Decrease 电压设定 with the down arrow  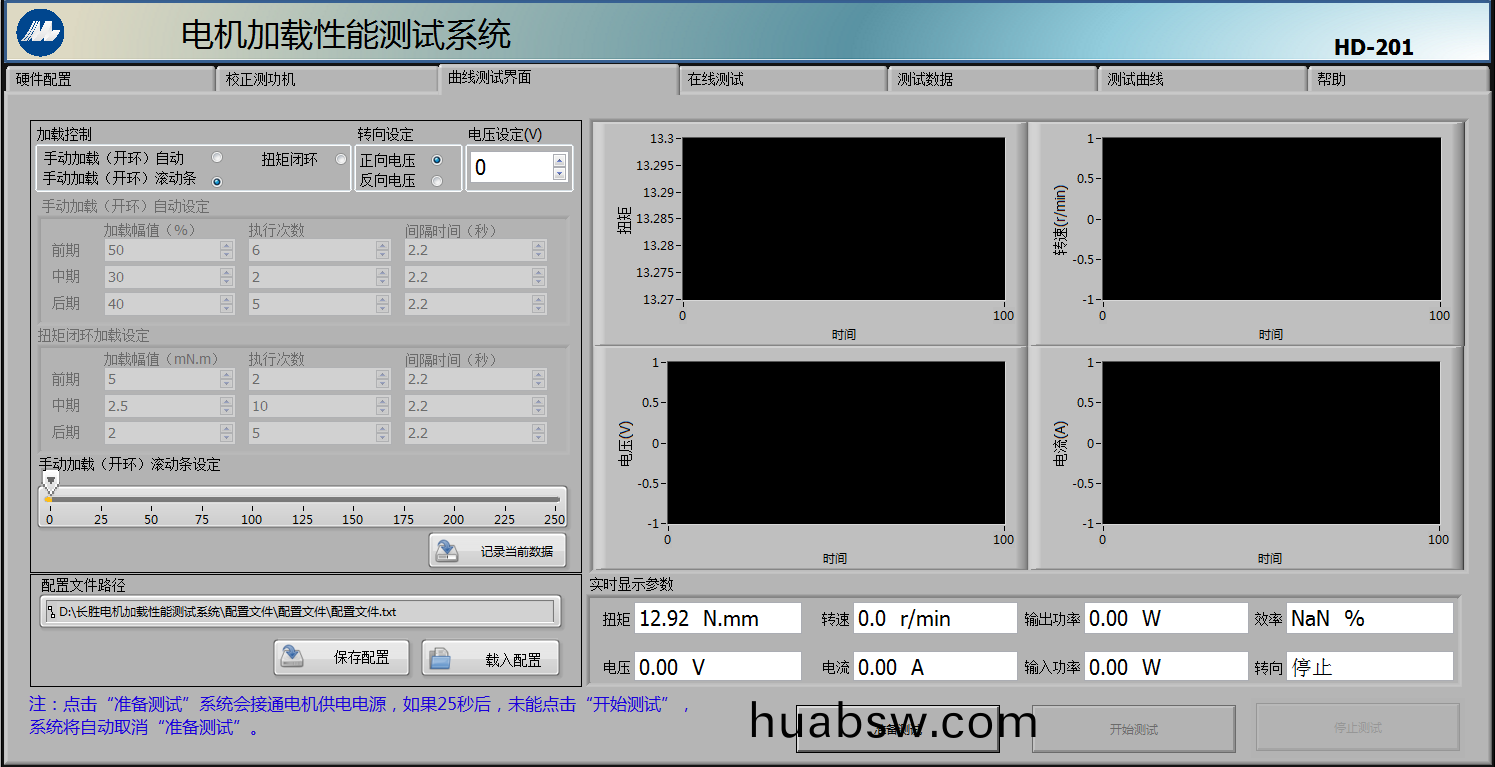pos(559,174)
